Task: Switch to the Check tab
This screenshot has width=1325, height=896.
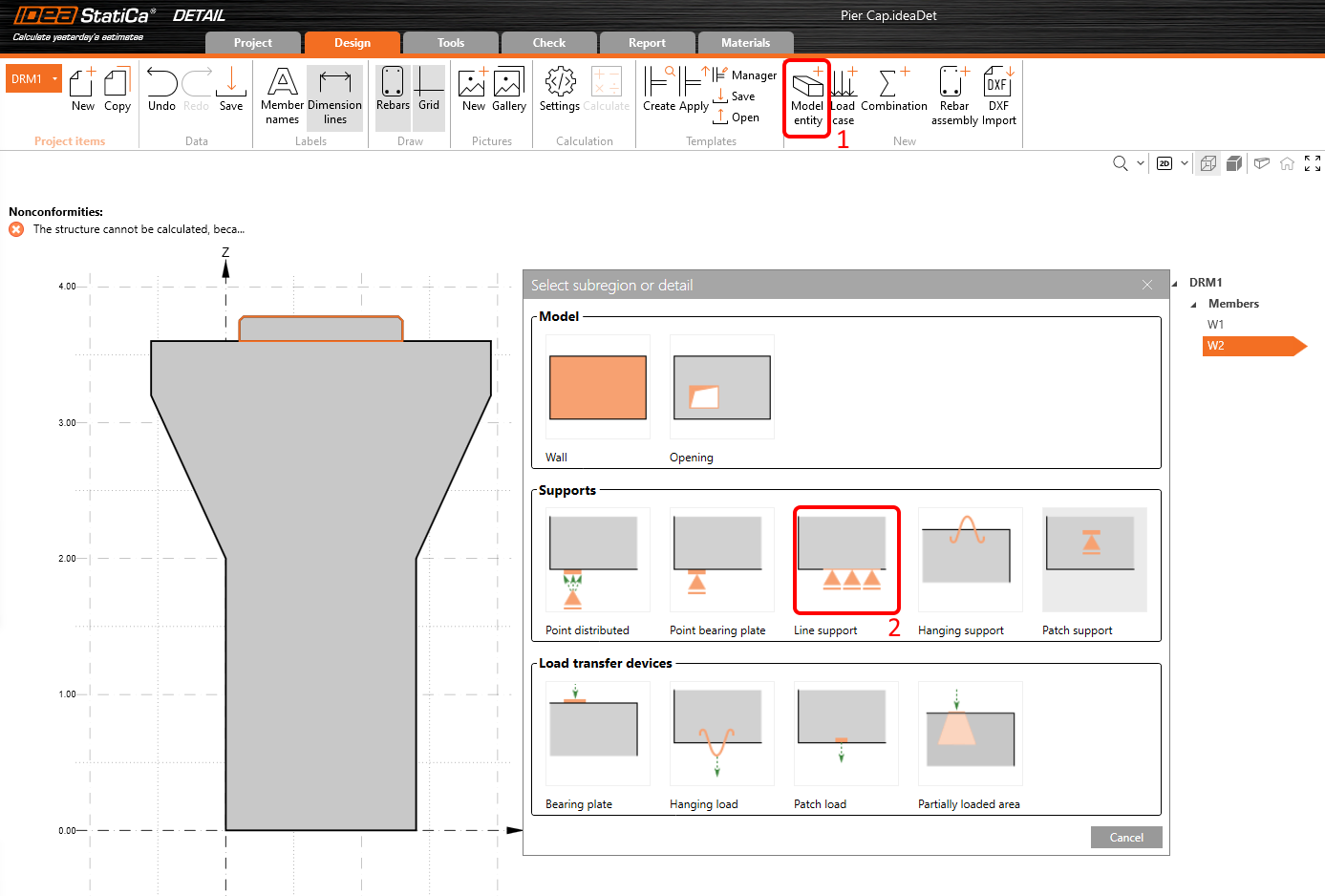Action: tap(548, 42)
